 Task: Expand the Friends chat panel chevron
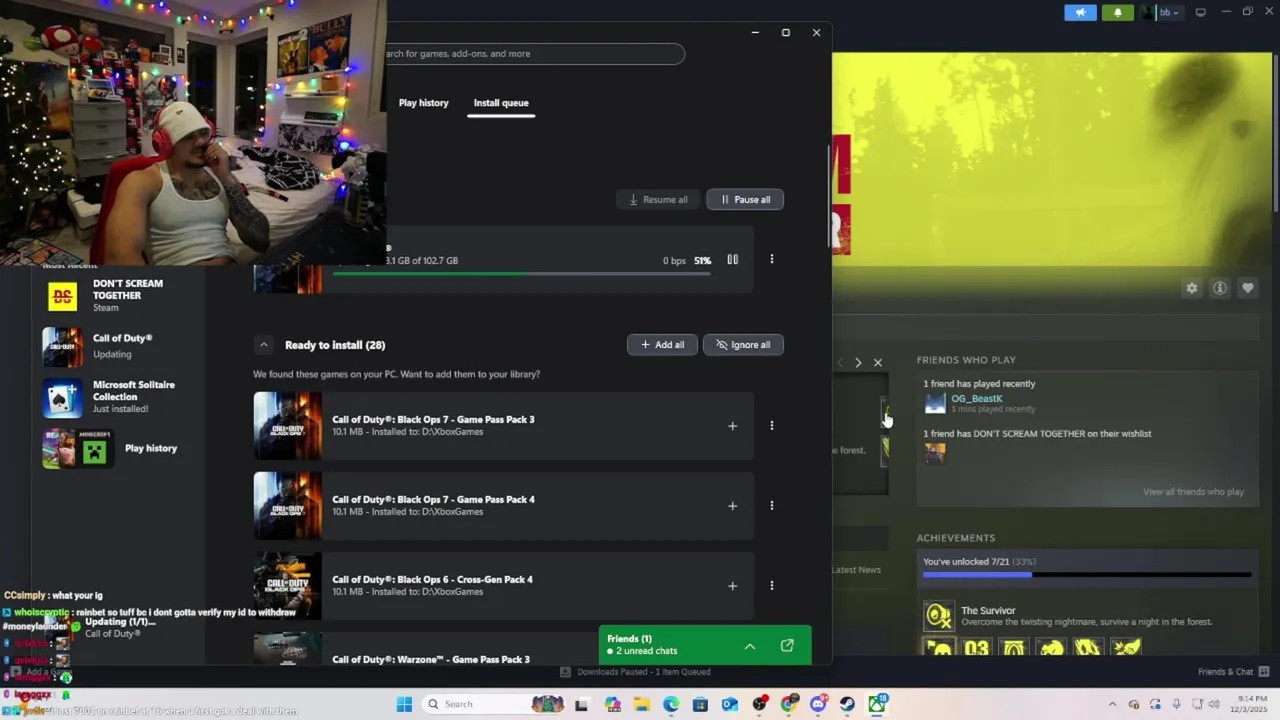[x=750, y=646]
